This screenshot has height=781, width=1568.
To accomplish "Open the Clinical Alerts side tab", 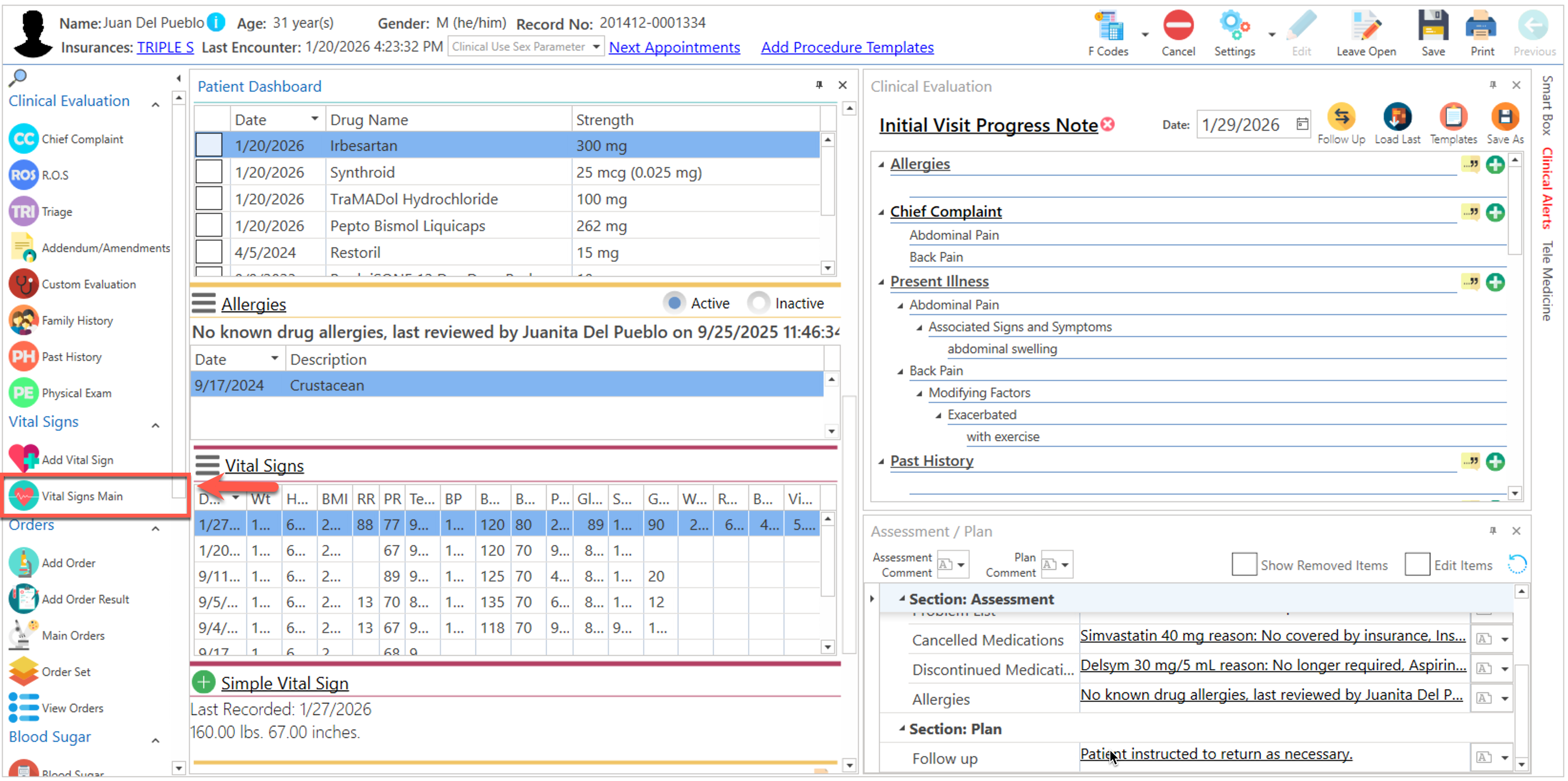I will click(x=1547, y=189).
